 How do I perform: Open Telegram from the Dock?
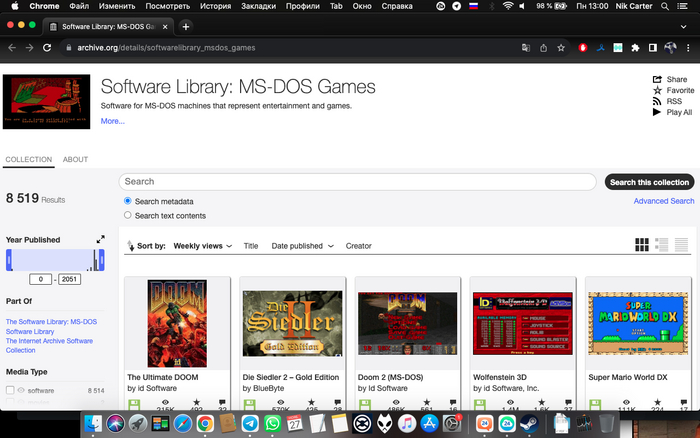pyautogui.click(x=250, y=423)
